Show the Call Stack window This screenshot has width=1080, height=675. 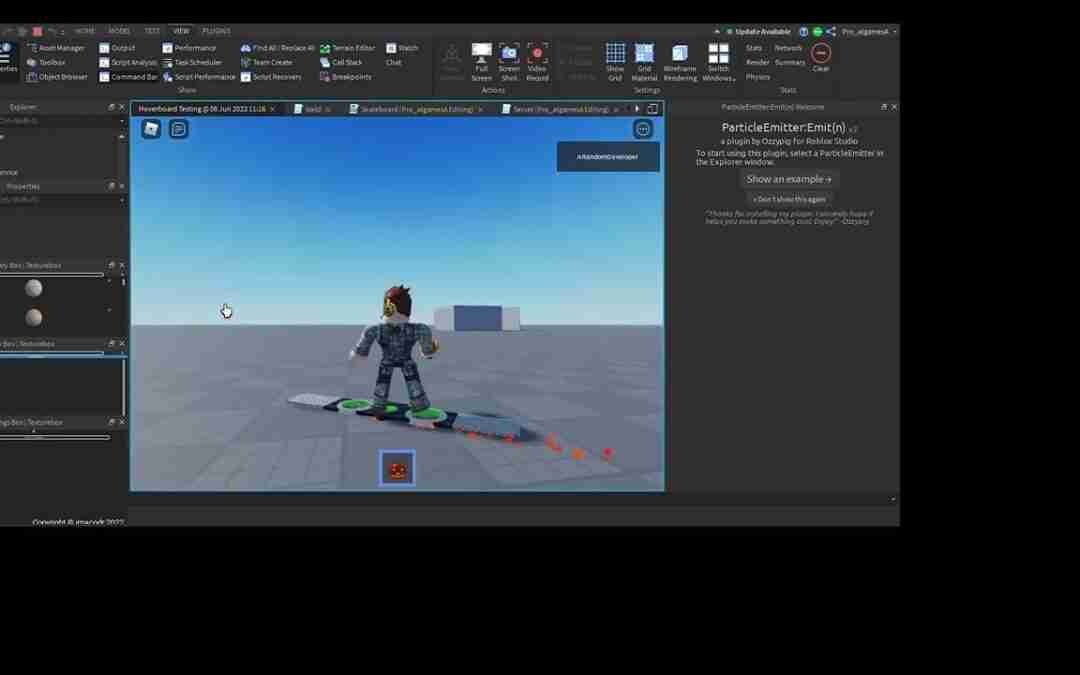point(341,63)
